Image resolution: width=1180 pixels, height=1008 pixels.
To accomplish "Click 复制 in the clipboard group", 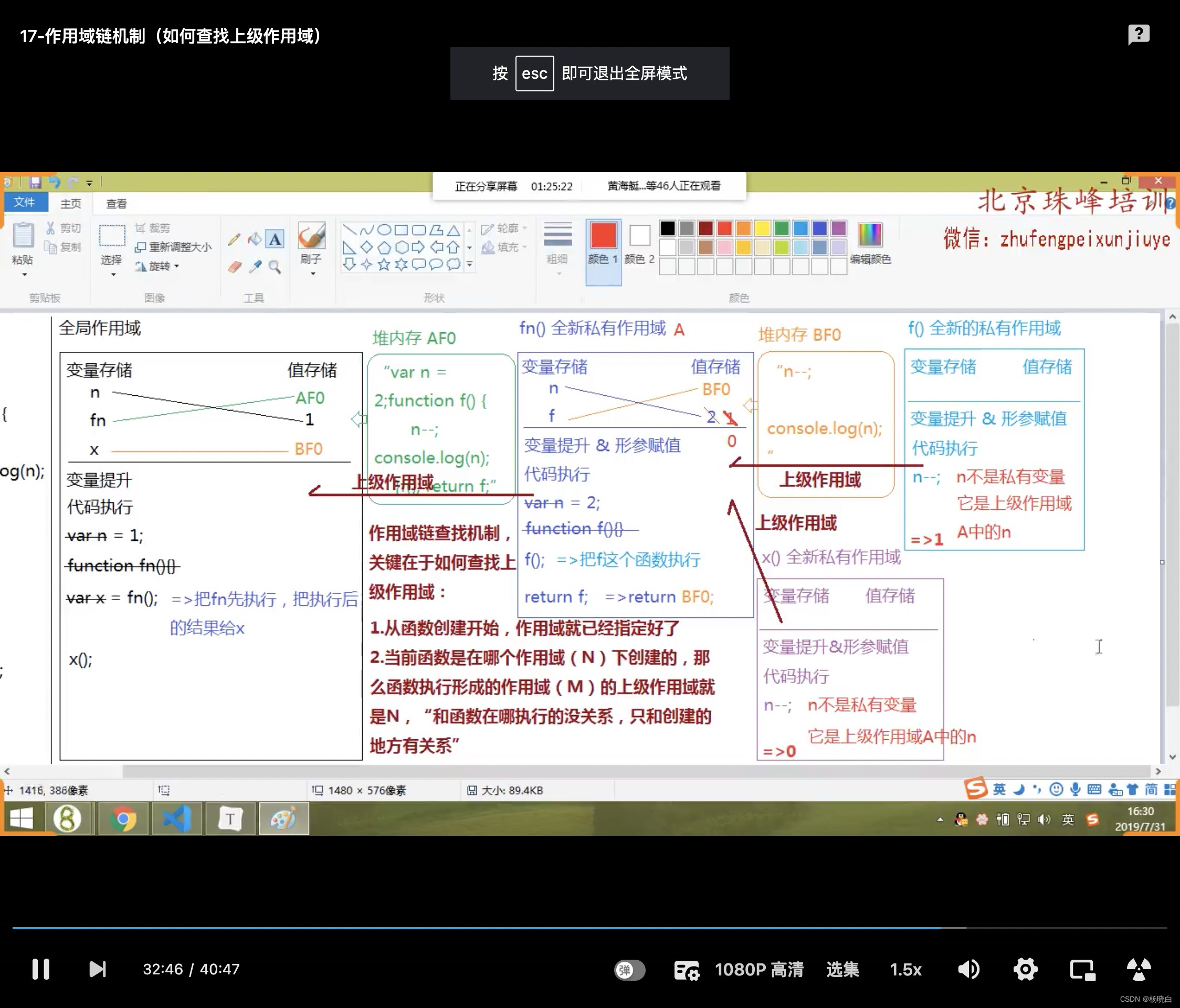I will click(63, 247).
